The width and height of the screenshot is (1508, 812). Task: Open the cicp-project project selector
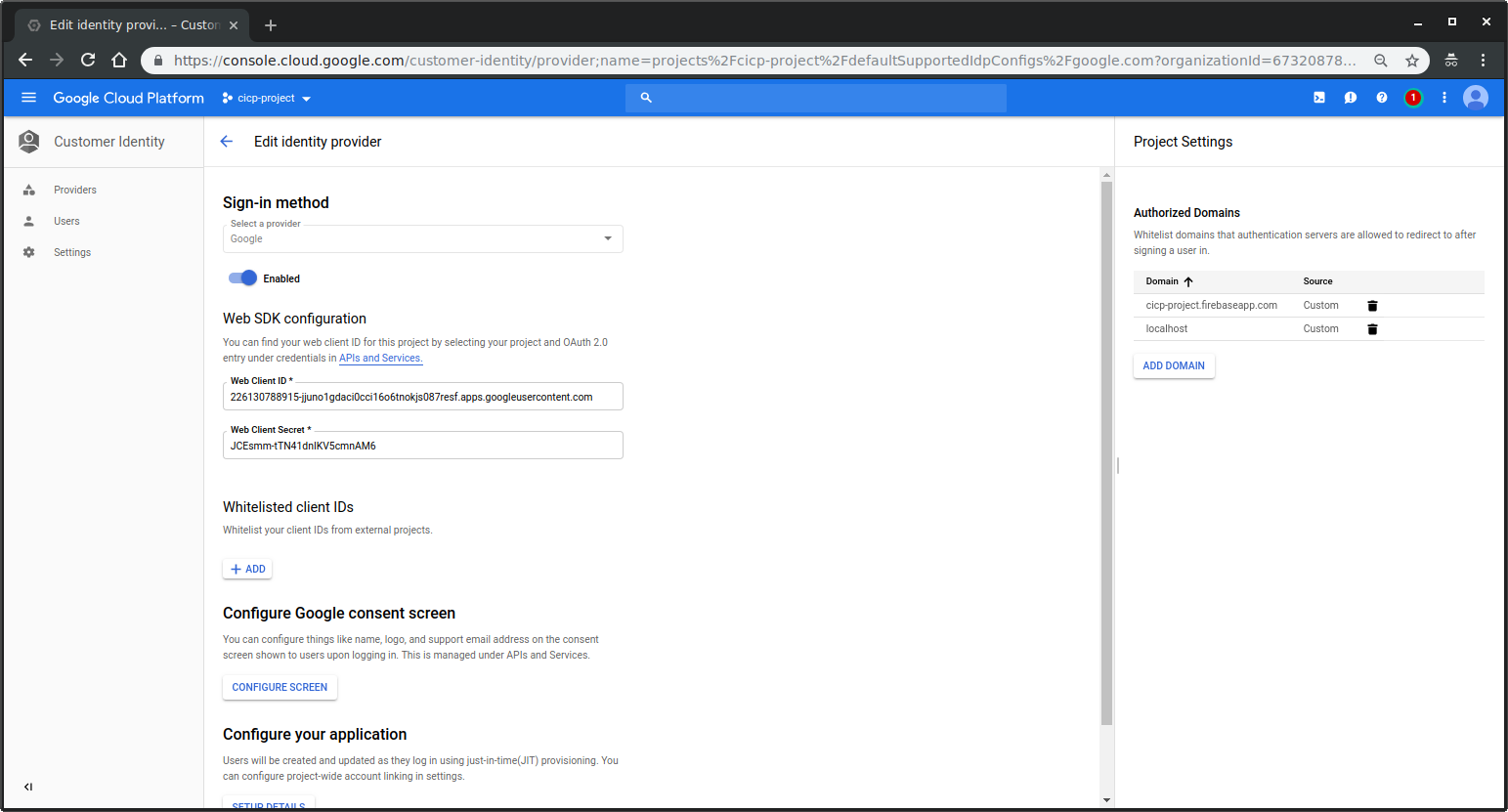coord(266,98)
